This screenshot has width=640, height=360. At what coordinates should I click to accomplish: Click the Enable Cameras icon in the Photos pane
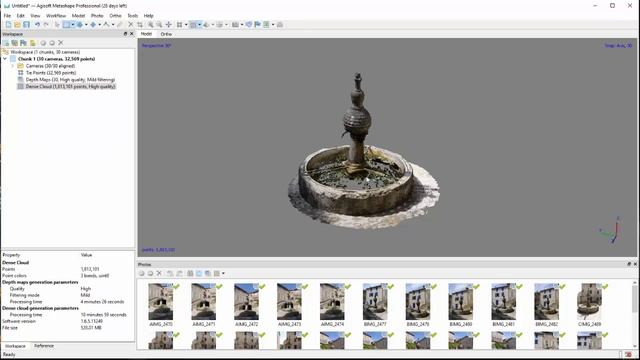tap(142, 273)
